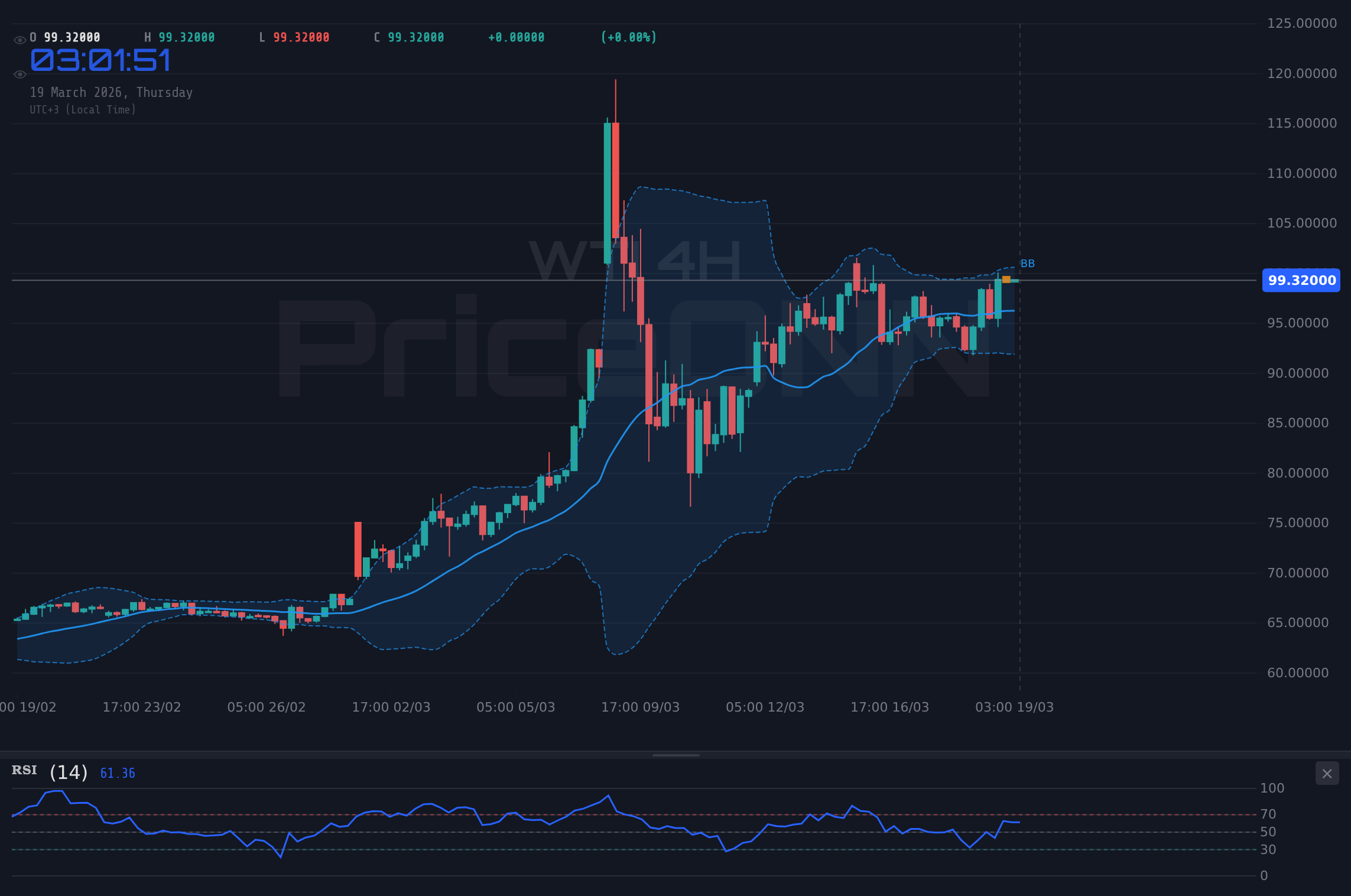Click the 05:00 12/03 time axis label

click(x=765, y=707)
